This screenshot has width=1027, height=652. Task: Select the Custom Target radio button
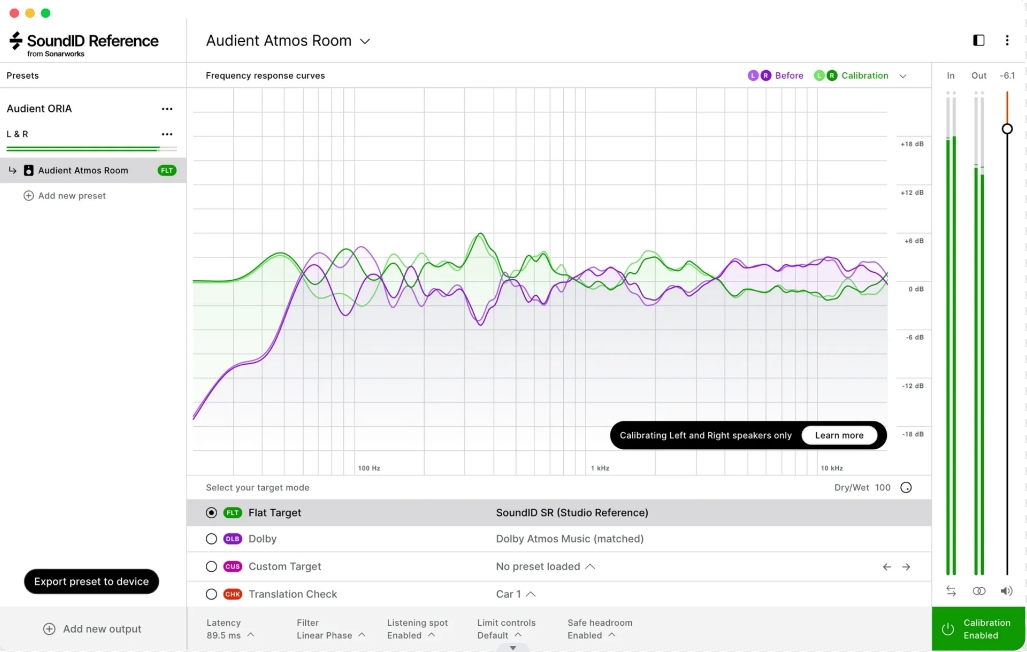click(211, 567)
